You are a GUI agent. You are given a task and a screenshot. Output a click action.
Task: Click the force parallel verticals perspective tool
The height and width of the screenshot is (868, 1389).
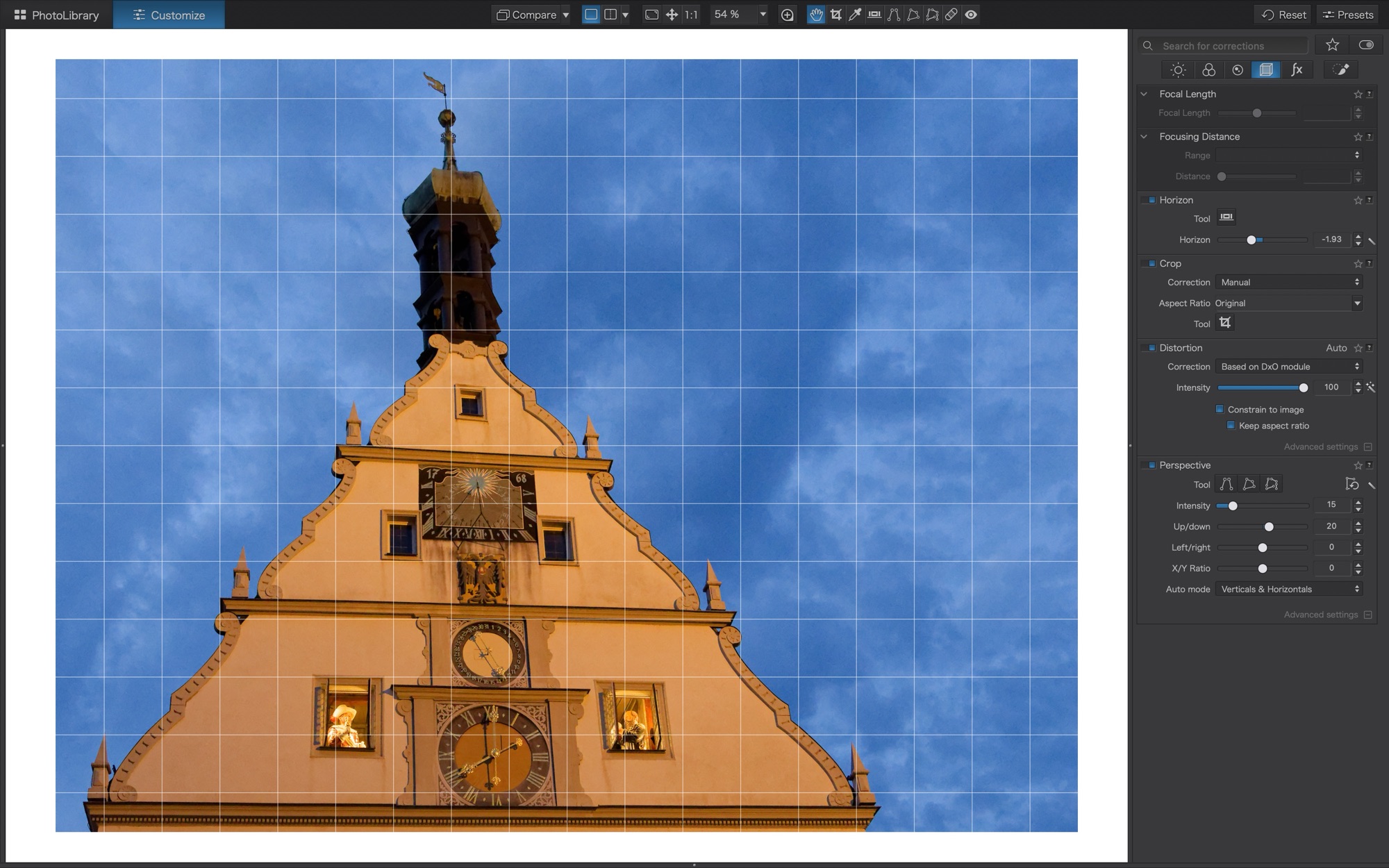point(1226,484)
